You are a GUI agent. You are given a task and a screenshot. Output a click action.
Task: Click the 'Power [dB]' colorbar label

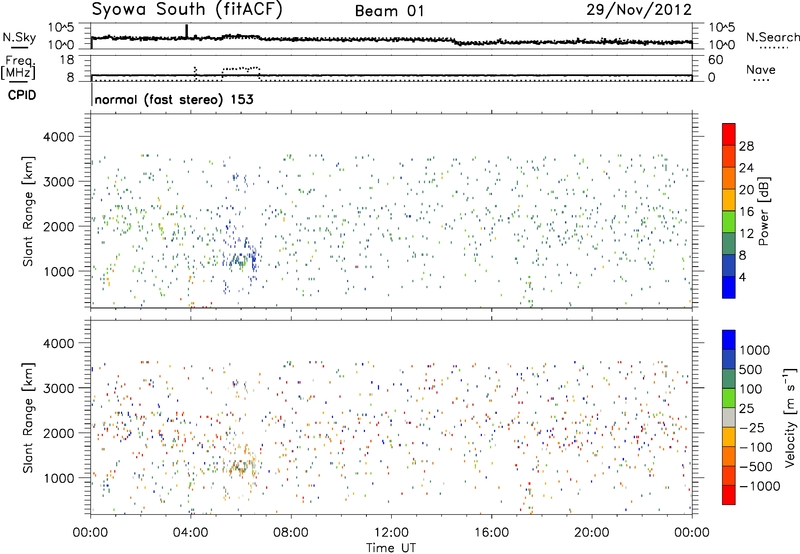click(x=763, y=211)
